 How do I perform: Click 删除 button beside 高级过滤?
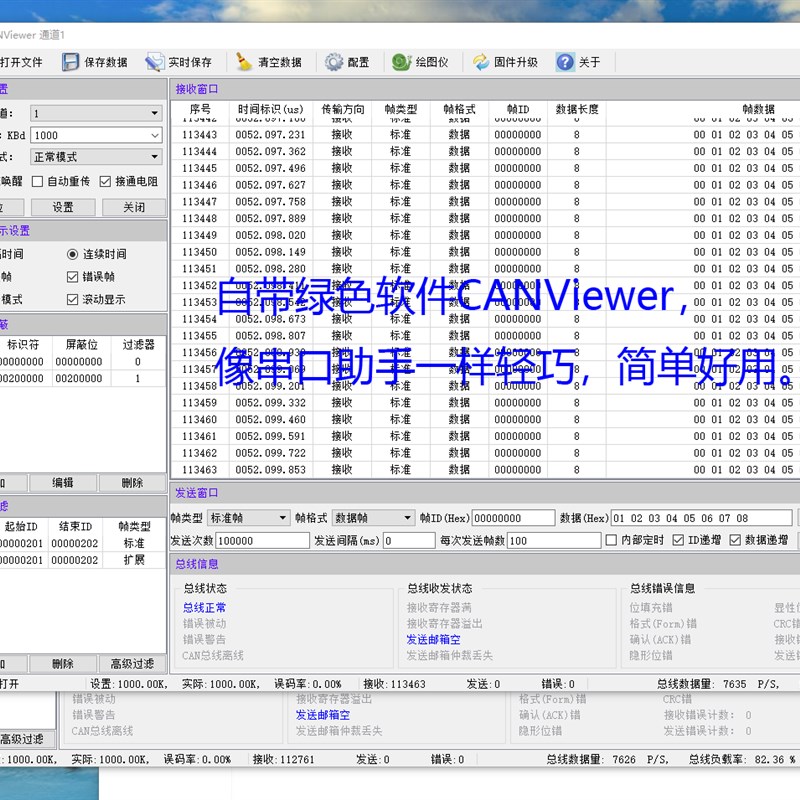(x=63, y=664)
